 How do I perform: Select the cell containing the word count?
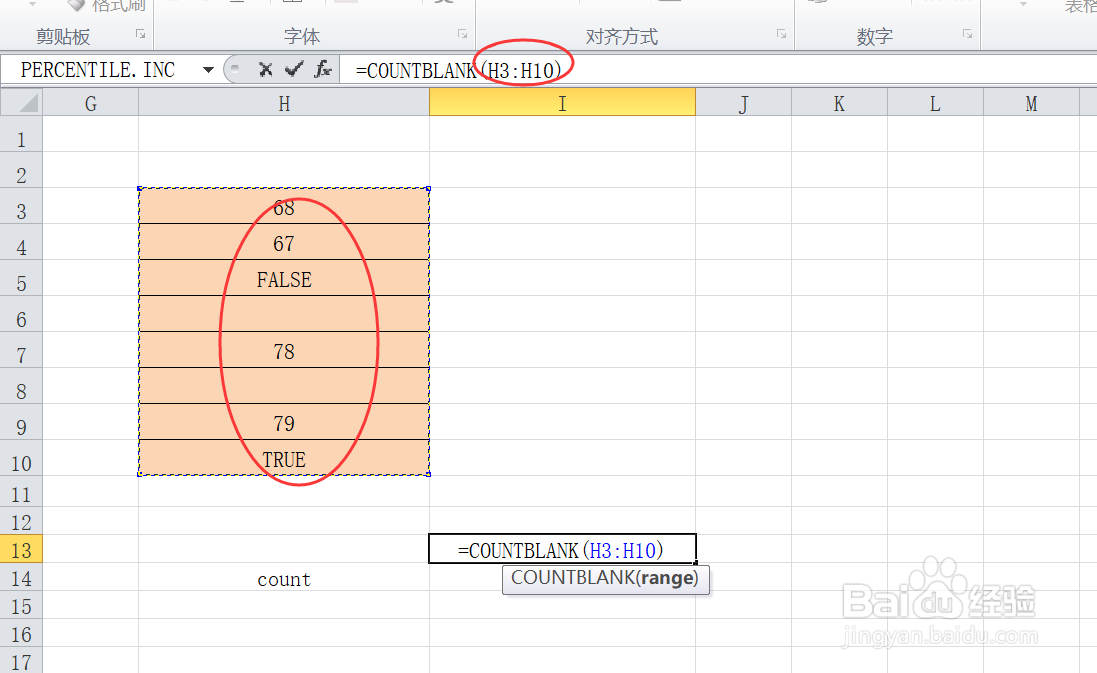point(283,578)
